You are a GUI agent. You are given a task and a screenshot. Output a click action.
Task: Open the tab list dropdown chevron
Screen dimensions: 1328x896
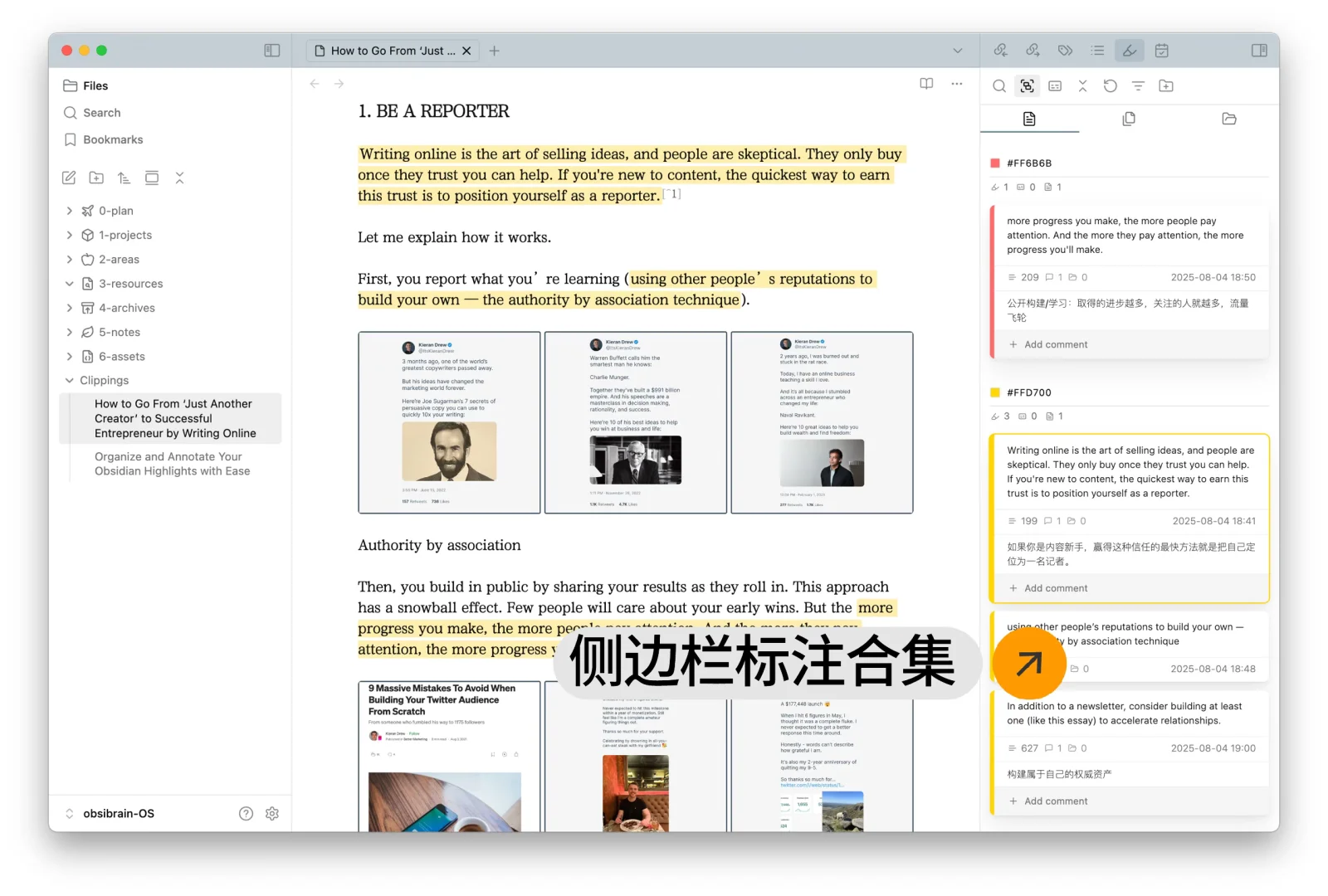pyautogui.click(x=959, y=50)
